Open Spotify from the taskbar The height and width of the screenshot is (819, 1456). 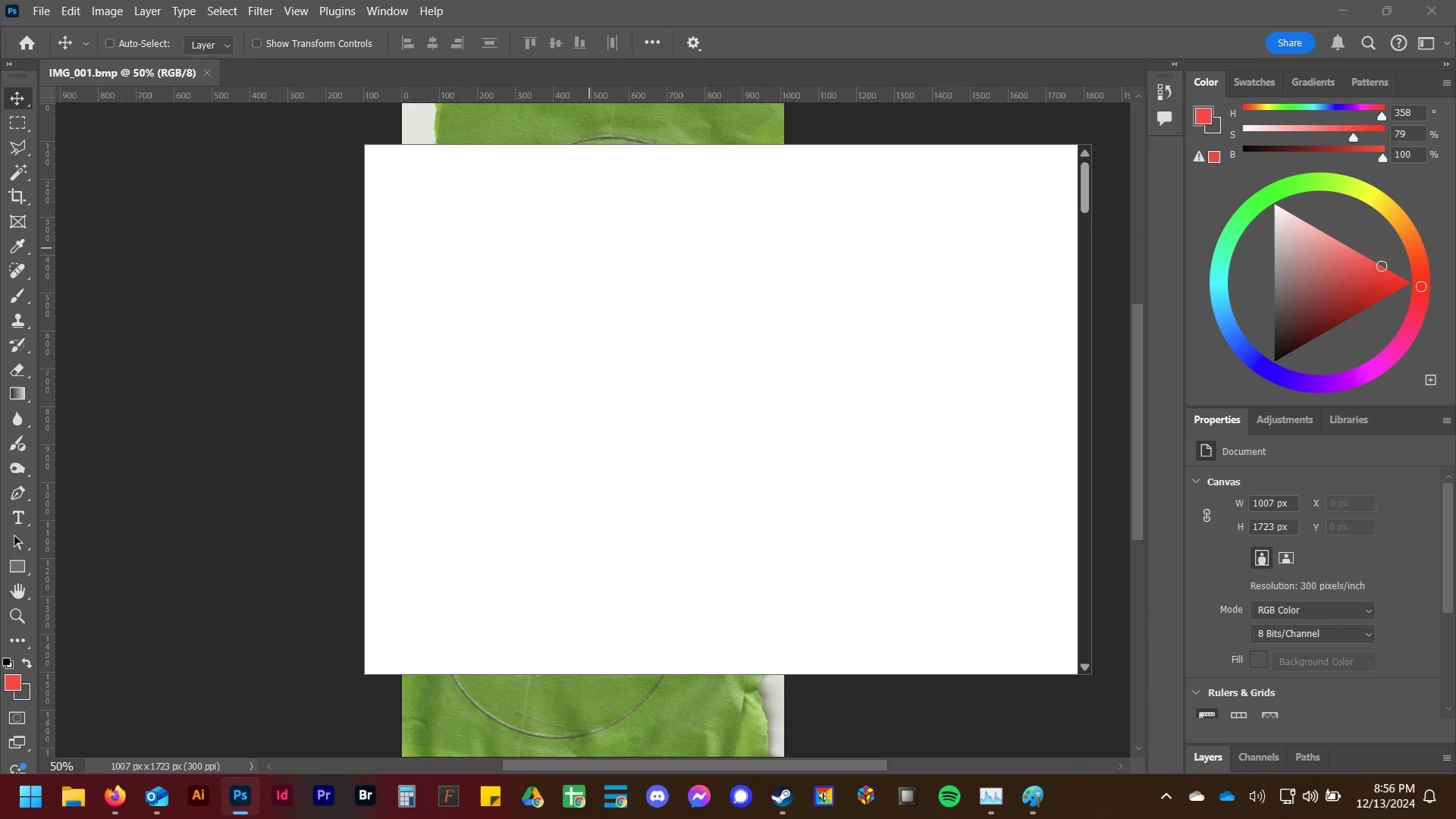949,796
